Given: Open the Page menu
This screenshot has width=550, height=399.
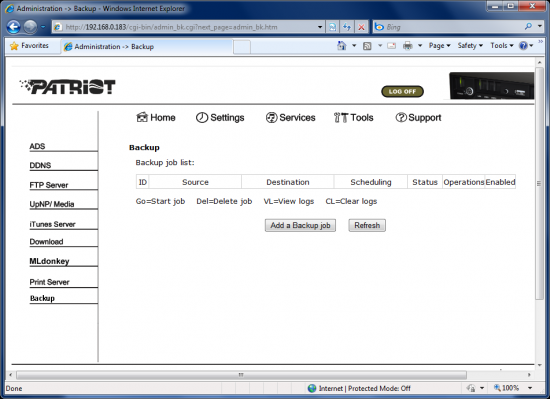Looking at the screenshot, I should coord(440,46).
